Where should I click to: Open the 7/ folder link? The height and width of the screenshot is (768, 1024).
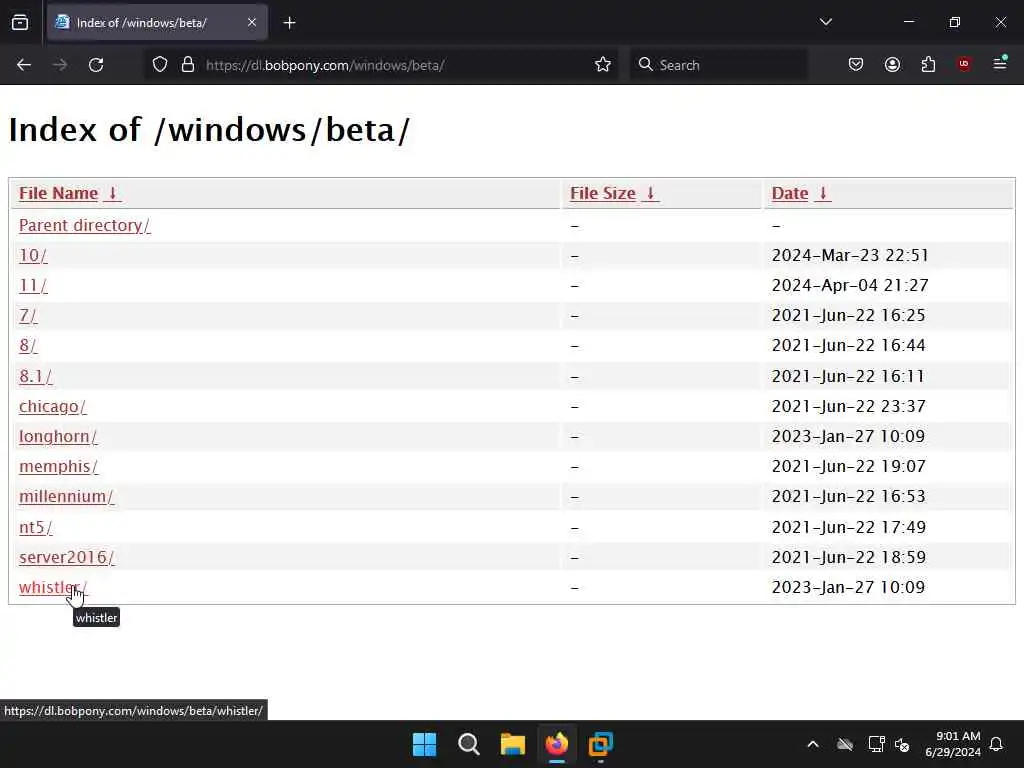[x=28, y=315]
